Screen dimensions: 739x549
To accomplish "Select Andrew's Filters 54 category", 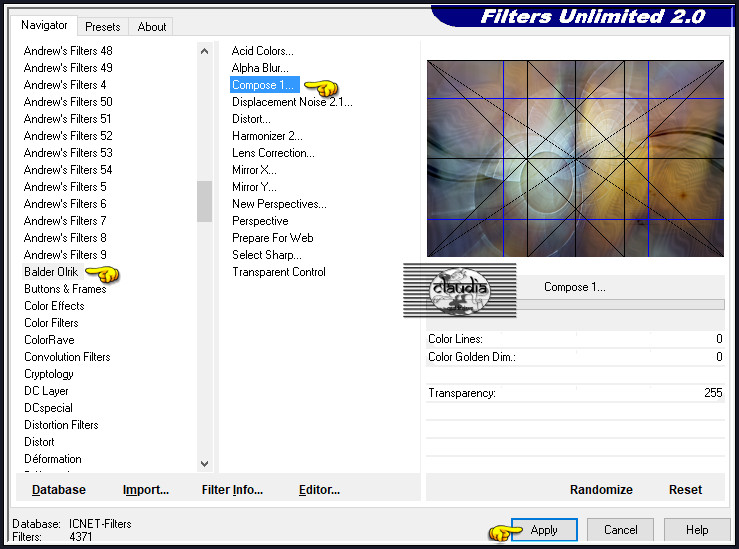I will click(x=68, y=170).
